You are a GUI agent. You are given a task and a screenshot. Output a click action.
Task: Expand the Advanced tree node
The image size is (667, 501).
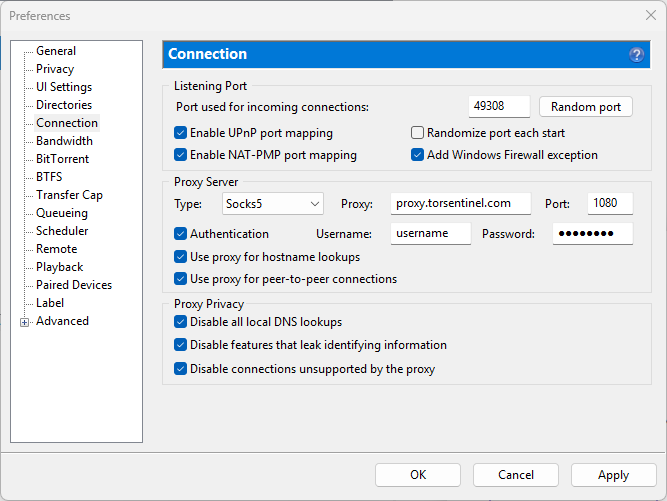[24, 322]
